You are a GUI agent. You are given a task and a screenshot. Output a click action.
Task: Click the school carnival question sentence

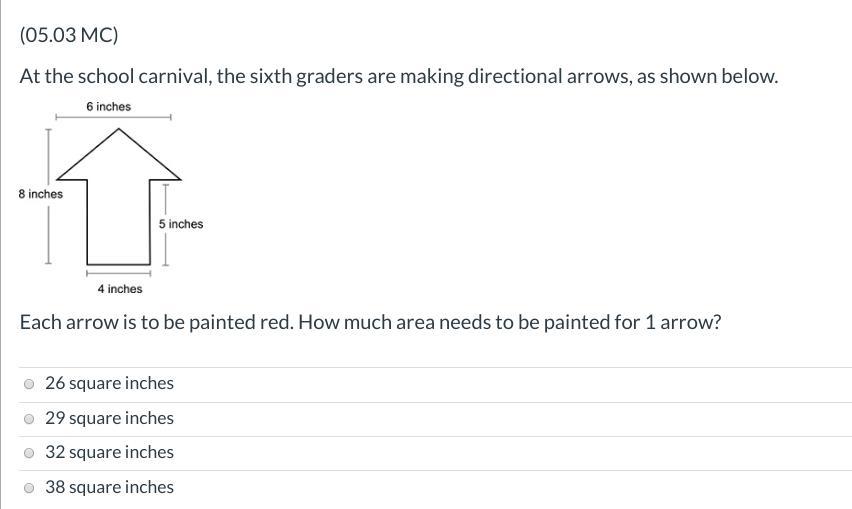(x=398, y=77)
